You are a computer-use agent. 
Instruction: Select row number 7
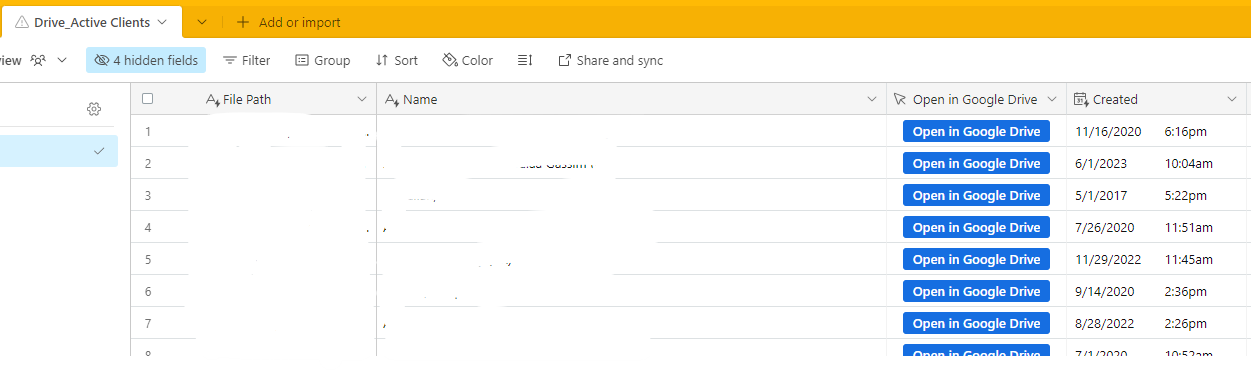click(148, 323)
